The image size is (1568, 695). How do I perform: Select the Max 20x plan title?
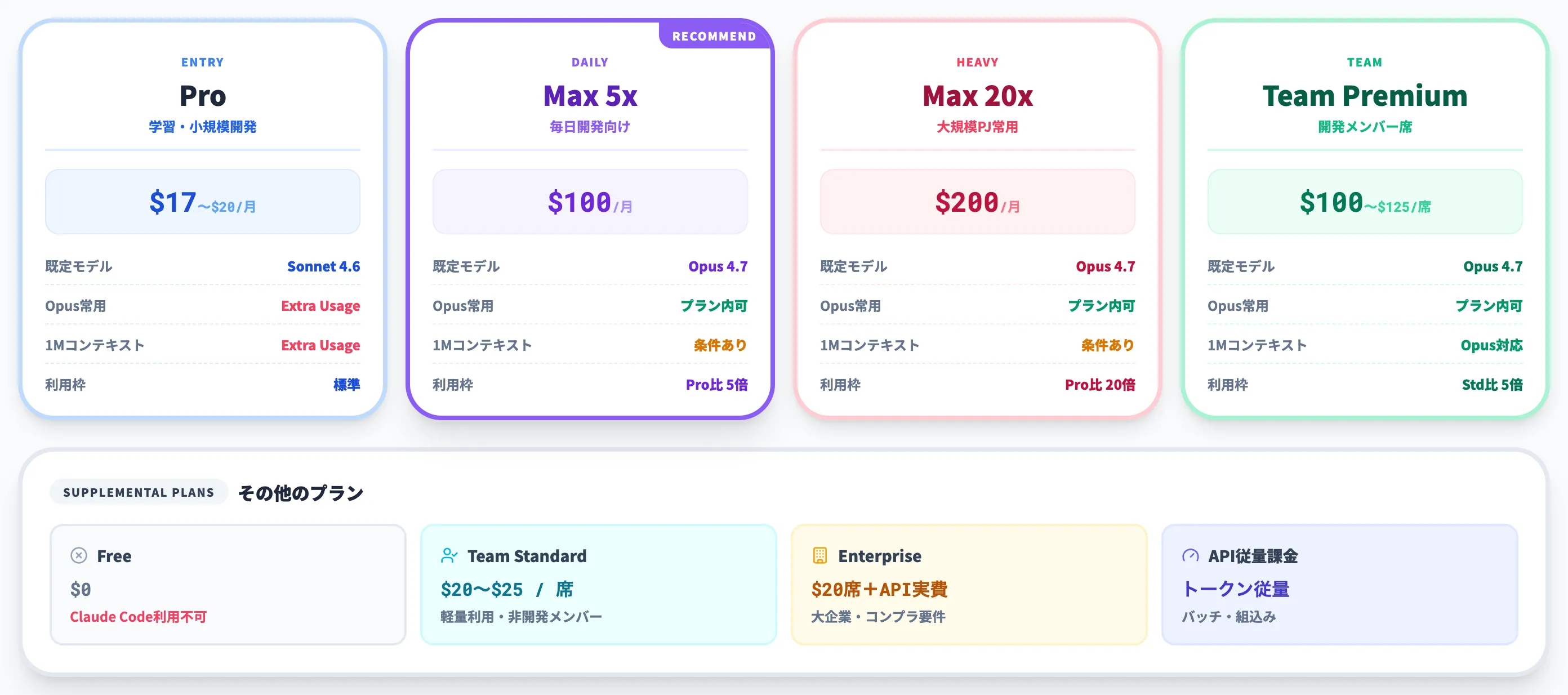coord(978,96)
